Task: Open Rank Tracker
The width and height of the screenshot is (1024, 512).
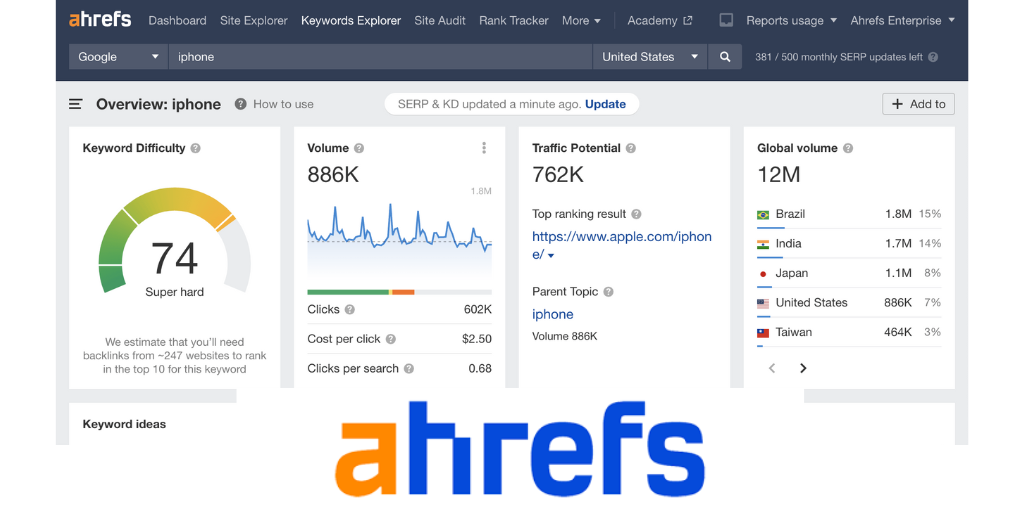Action: [514, 20]
